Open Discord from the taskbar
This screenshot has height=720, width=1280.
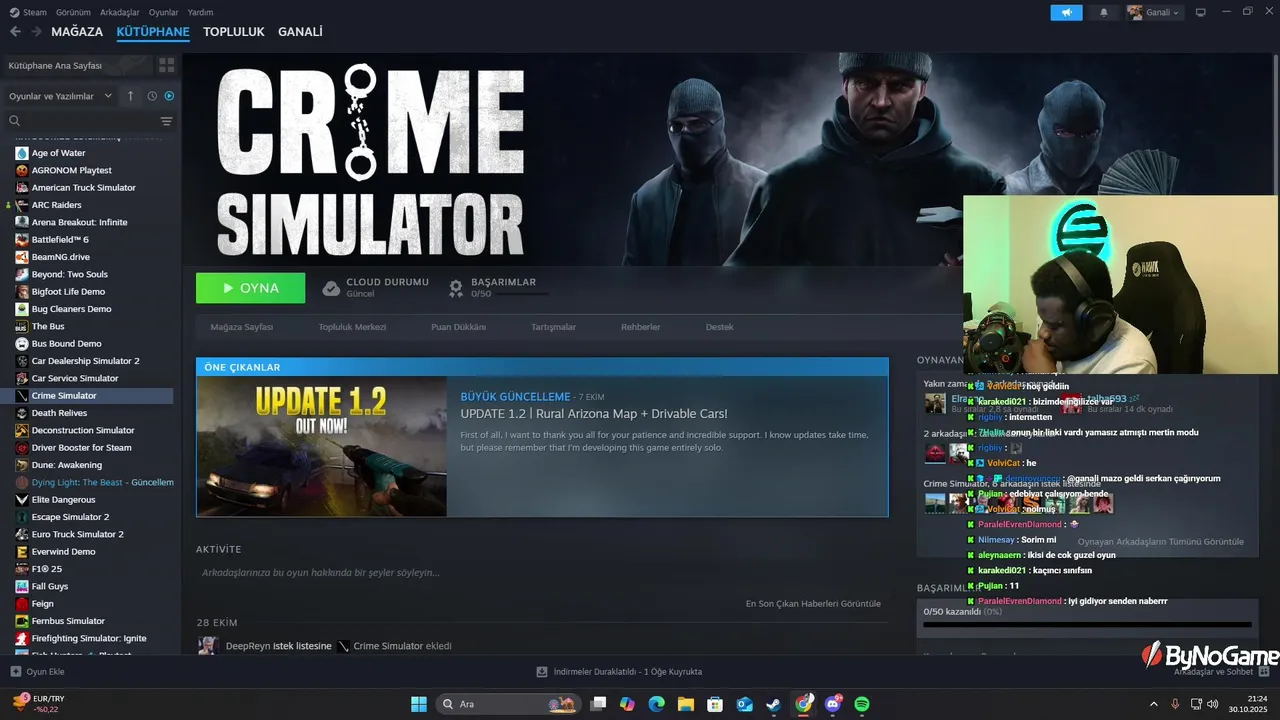(833, 704)
